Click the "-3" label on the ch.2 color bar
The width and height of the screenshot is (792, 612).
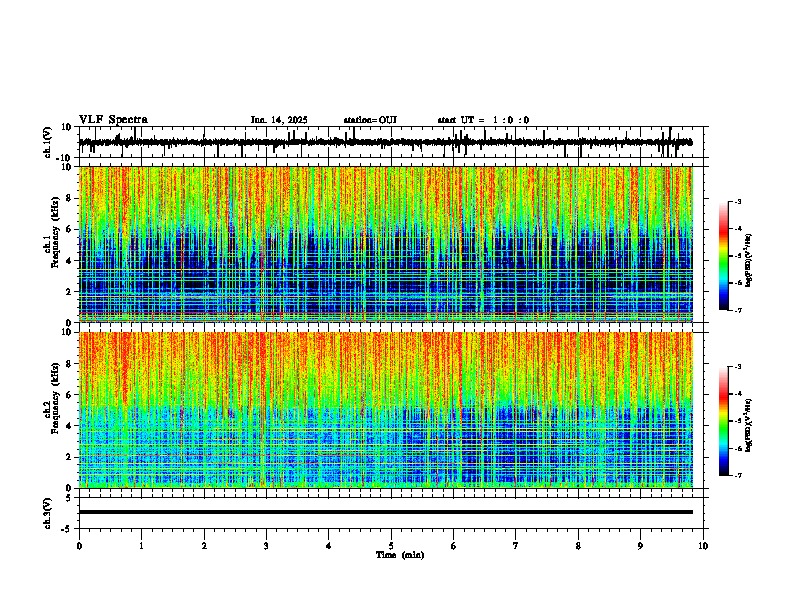(737, 367)
